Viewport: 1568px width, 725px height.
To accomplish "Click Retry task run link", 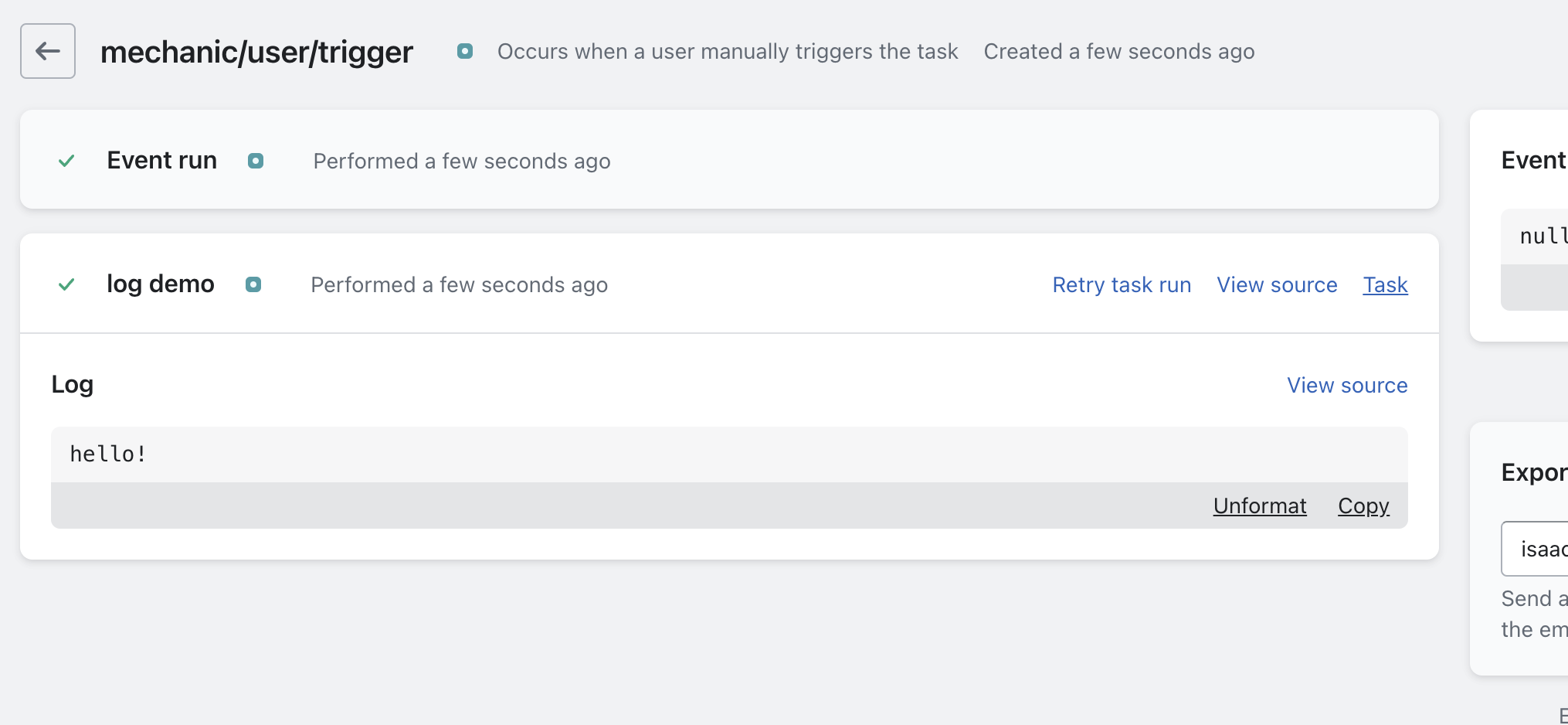I will click(1121, 284).
